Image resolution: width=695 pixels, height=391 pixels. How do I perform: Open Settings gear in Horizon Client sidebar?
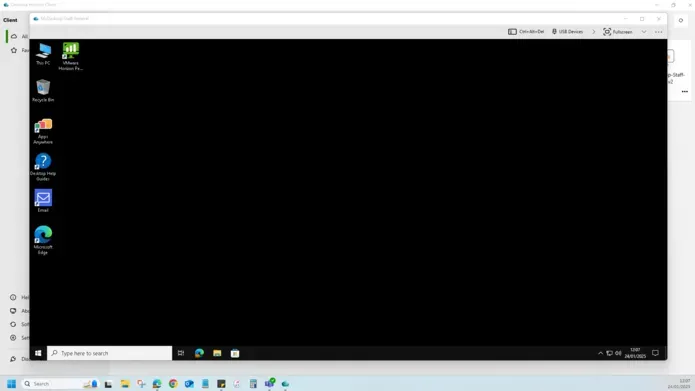13,338
